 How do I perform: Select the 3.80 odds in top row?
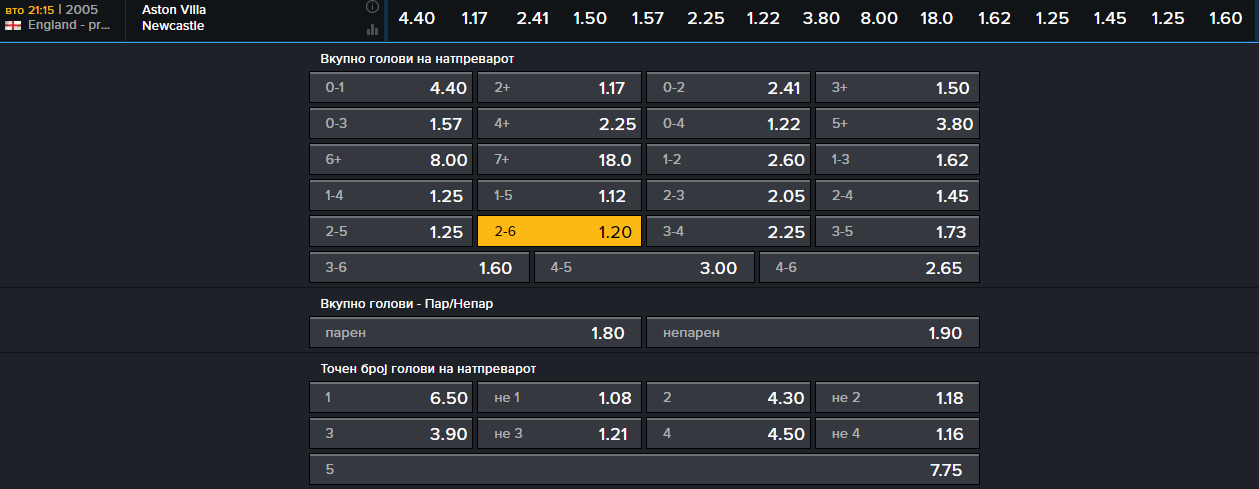(821, 19)
